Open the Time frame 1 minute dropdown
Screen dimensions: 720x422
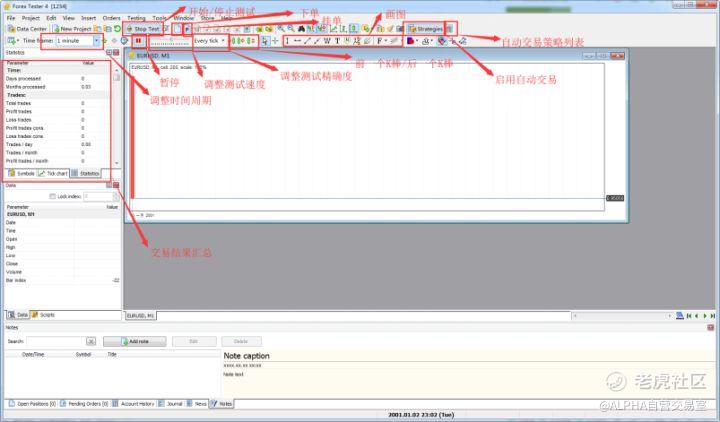pos(78,41)
